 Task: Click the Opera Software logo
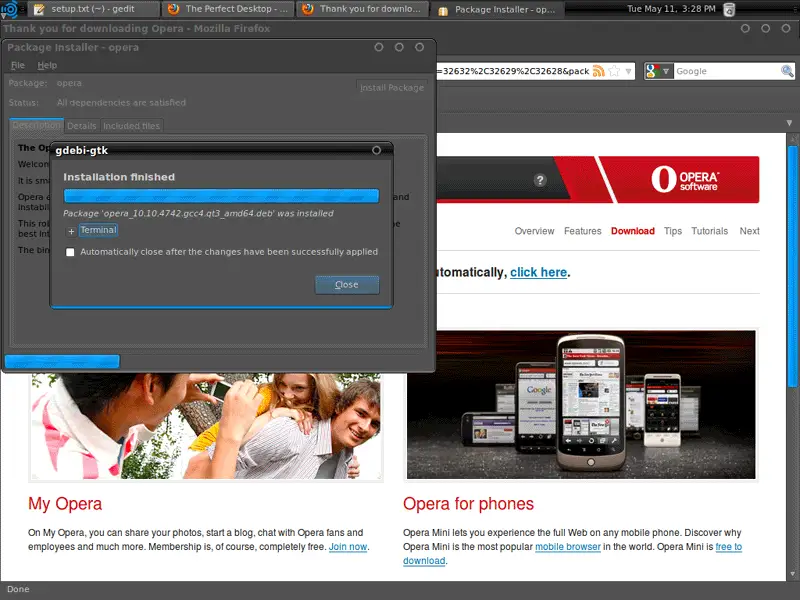(685, 180)
